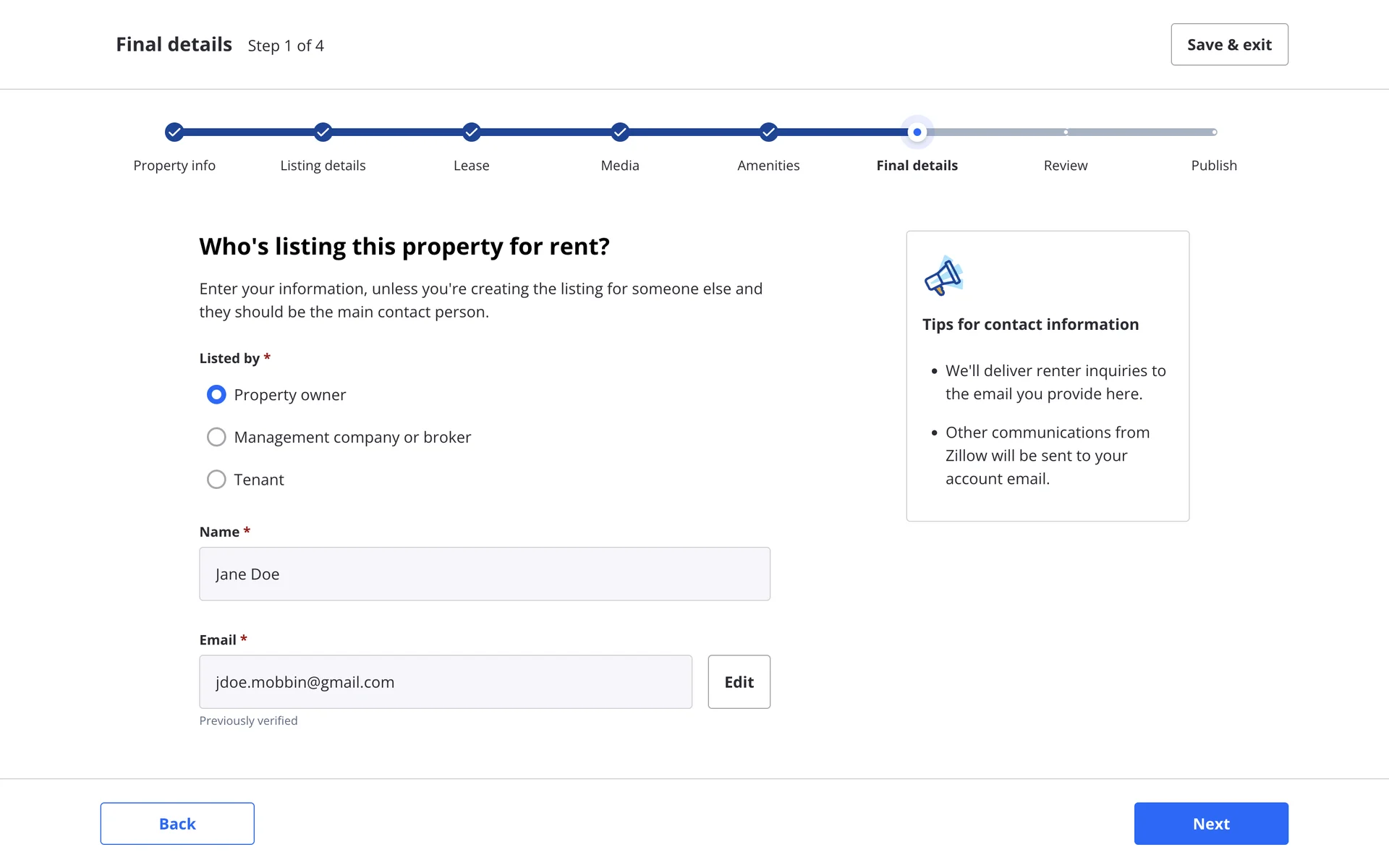Image resolution: width=1389 pixels, height=868 pixels.
Task: Select the Property owner radio option
Action: click(216, 394)
